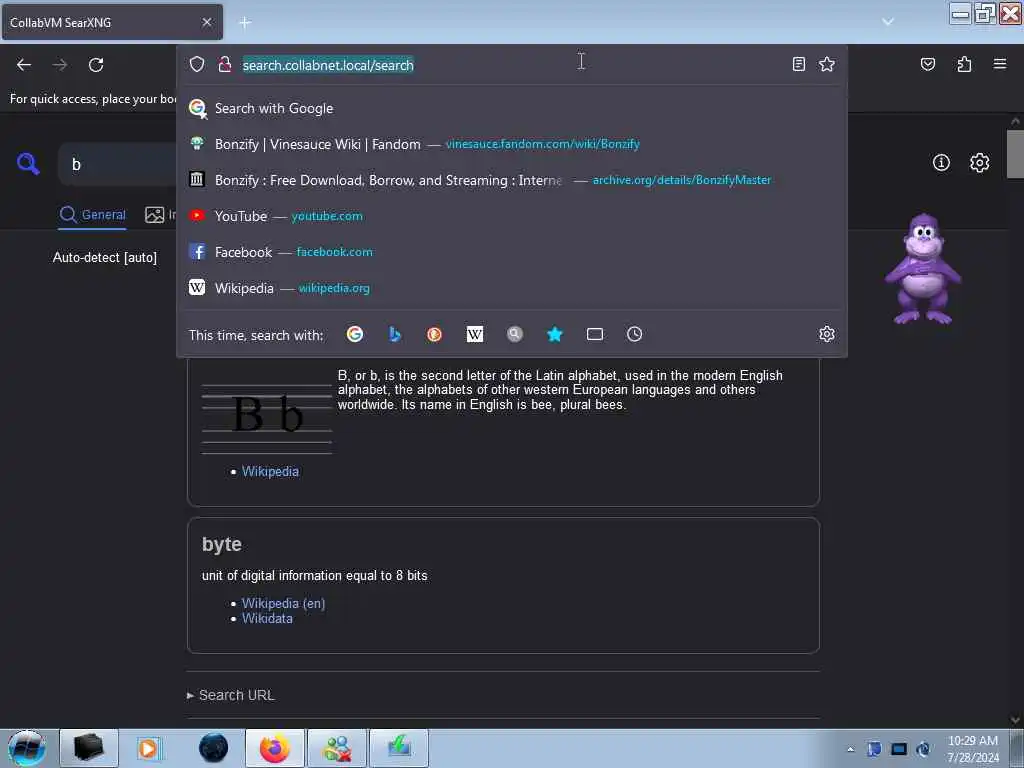Select the YouTube suggestion row
The image size is (1024, 768).
coord(512,216)
